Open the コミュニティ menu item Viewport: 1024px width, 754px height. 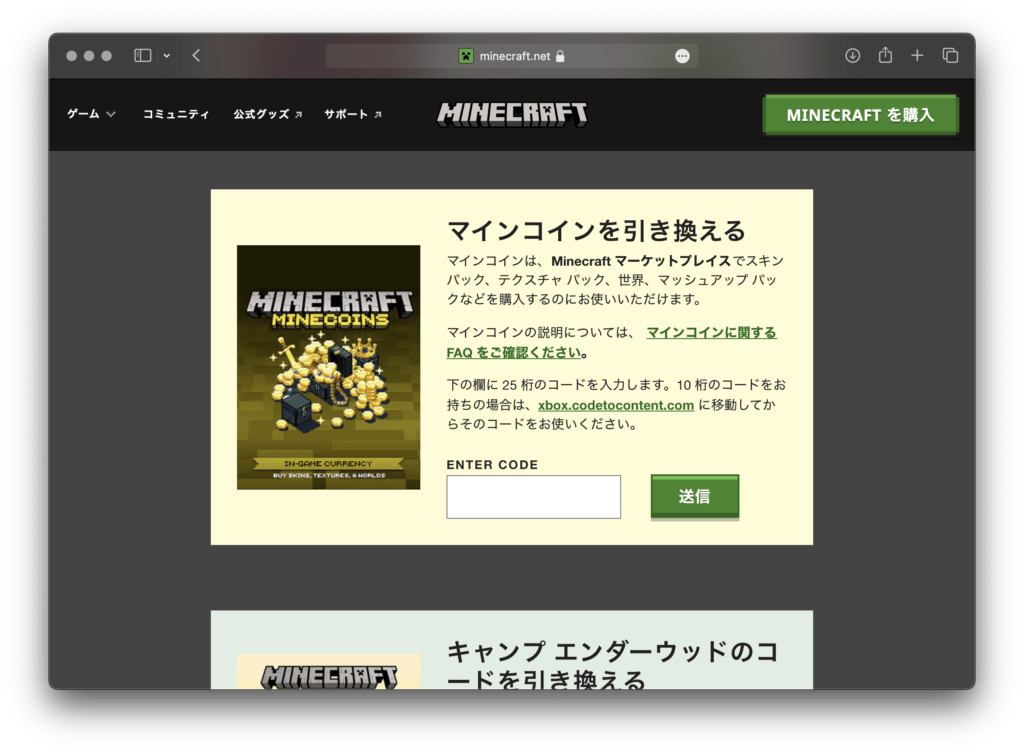click(176, 114)
